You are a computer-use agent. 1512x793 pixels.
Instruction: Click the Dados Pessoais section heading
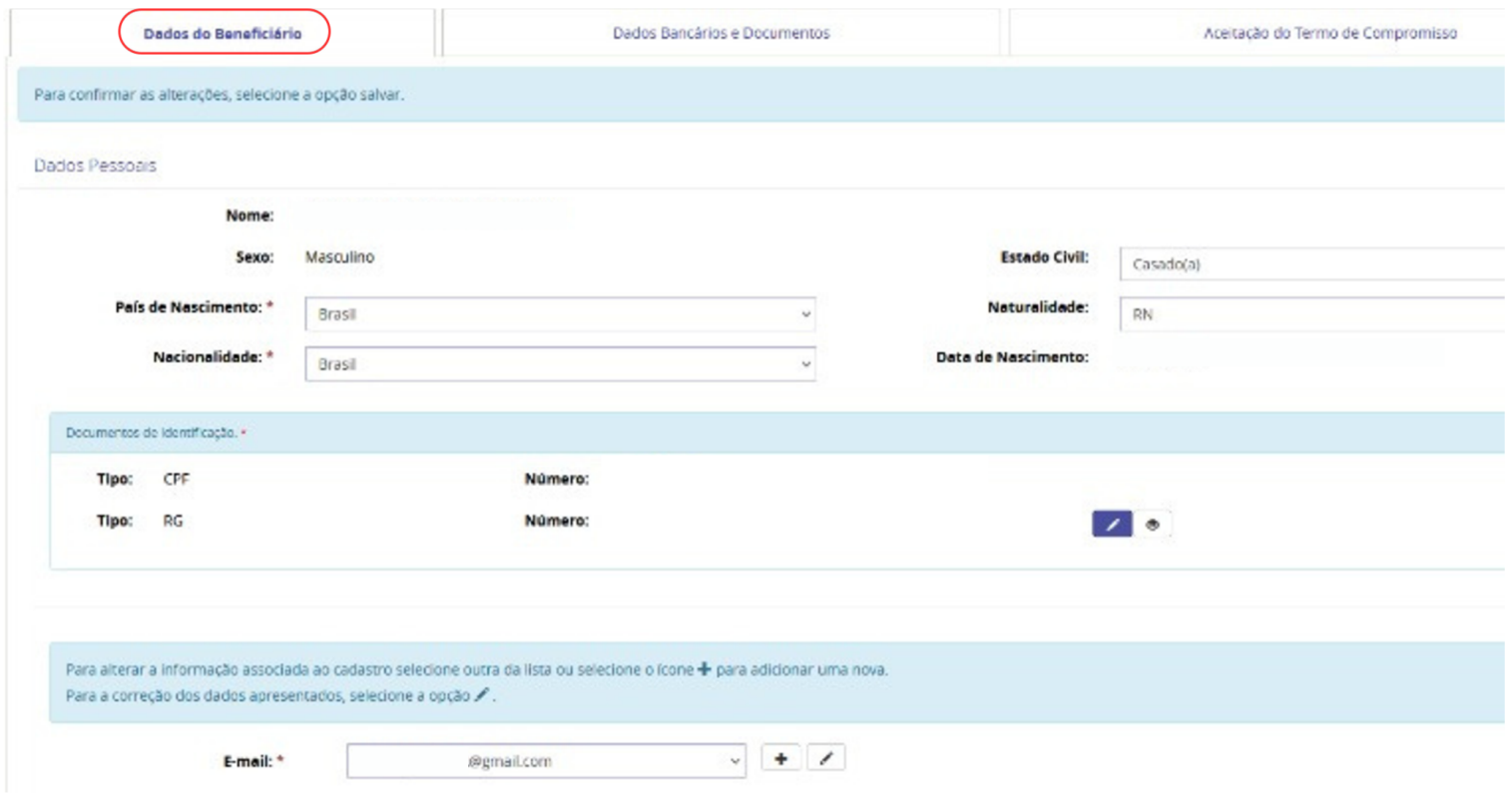tap(96, 166)
